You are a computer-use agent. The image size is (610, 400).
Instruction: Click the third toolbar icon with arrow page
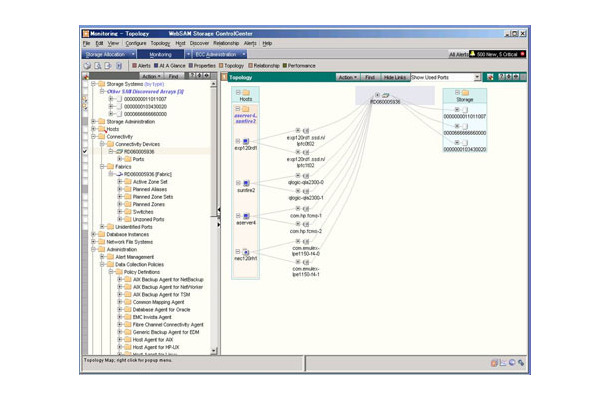pos(108,66)
